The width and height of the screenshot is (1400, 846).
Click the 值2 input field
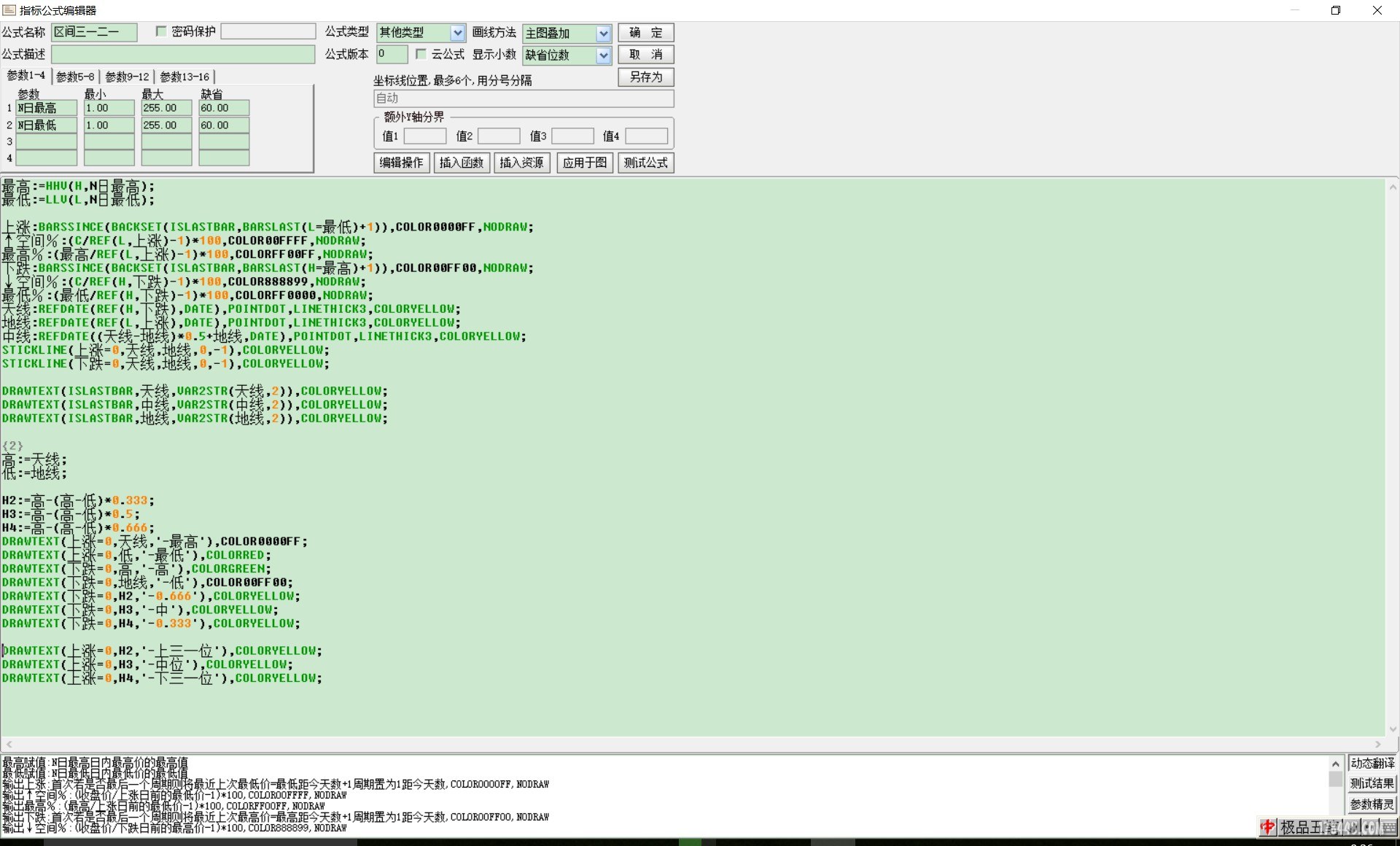[x=499, y=136]
